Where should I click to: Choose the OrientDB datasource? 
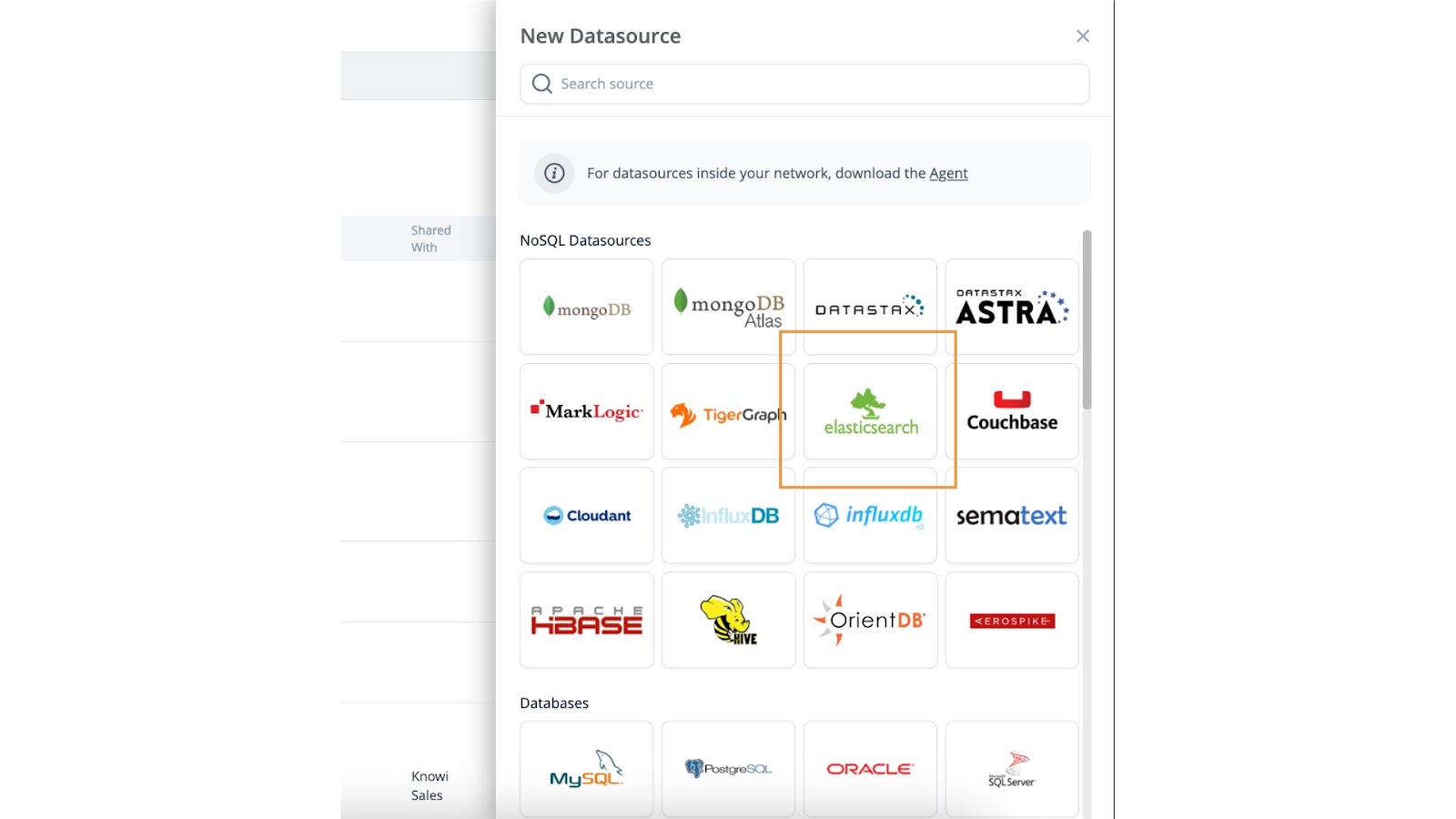pos(870,620)
